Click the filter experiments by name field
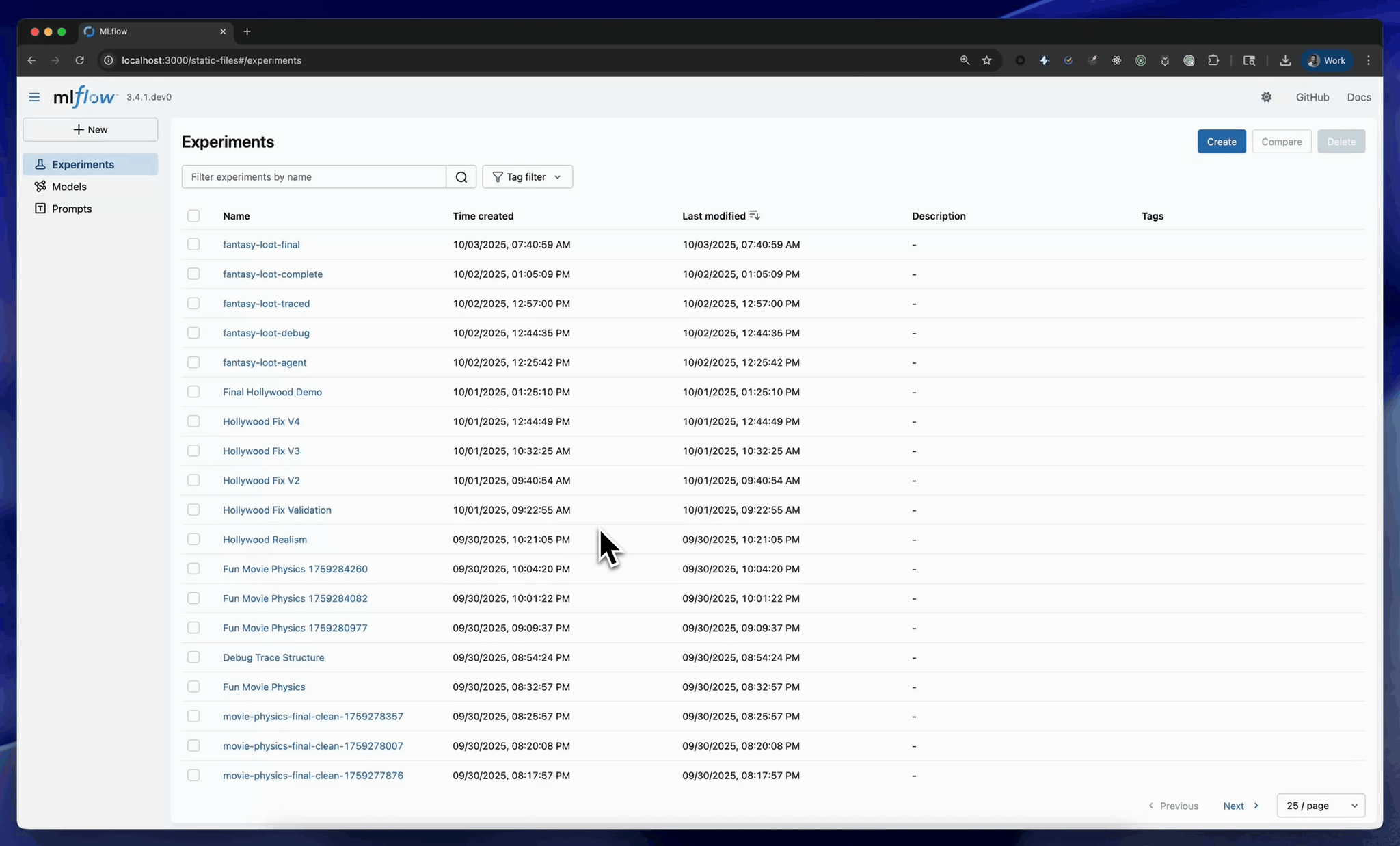The image size is (1400, 846). pyautogui.click(x=314, y=176)
